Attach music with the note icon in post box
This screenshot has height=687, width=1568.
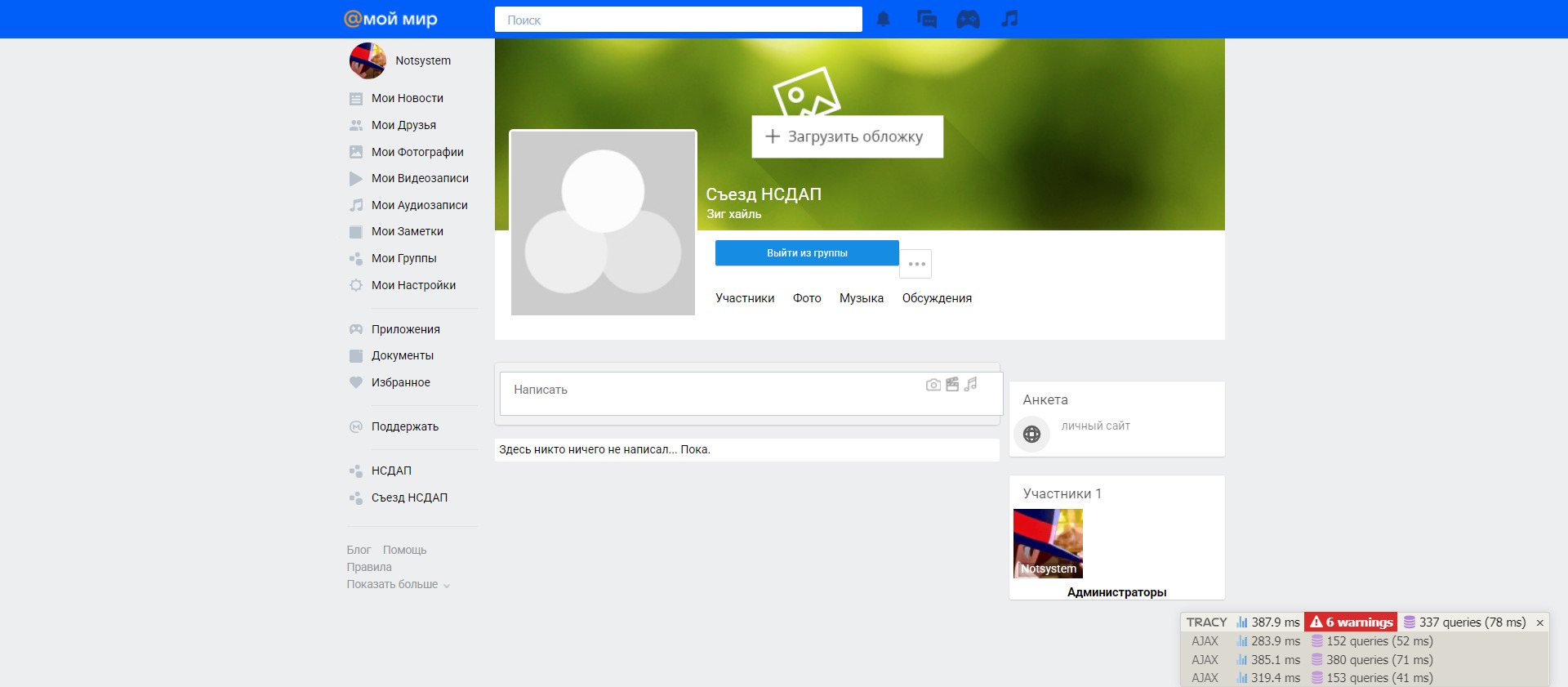coord(970,384)
